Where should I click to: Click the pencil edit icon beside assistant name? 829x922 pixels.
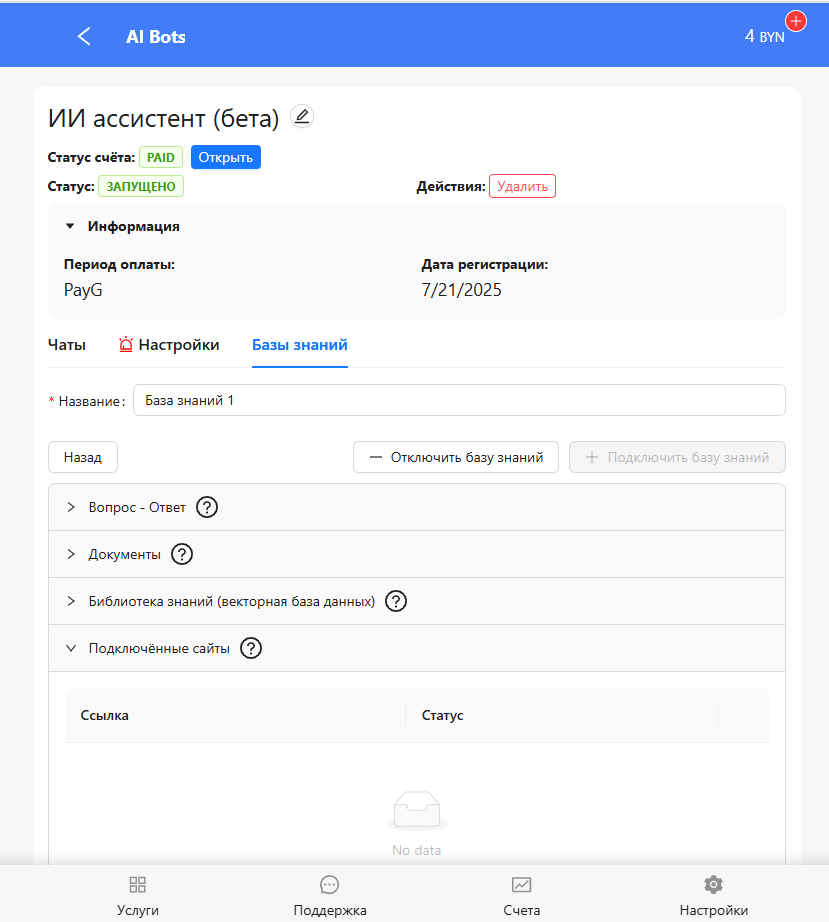(301, 117)
